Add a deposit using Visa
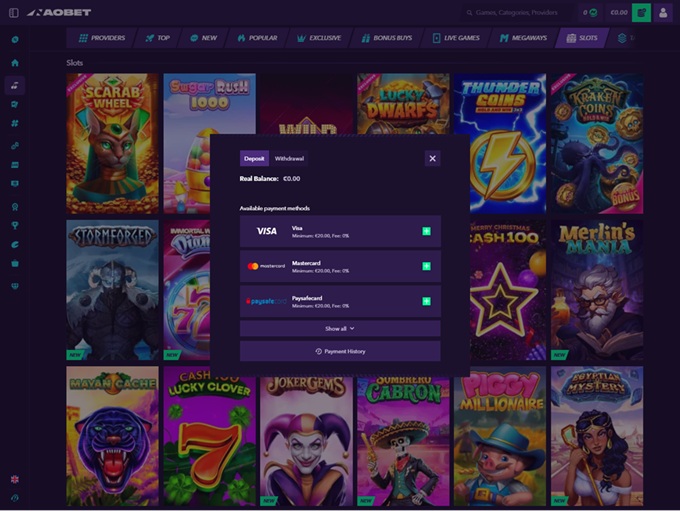680x511 pixels. click(x=426, y=231)
